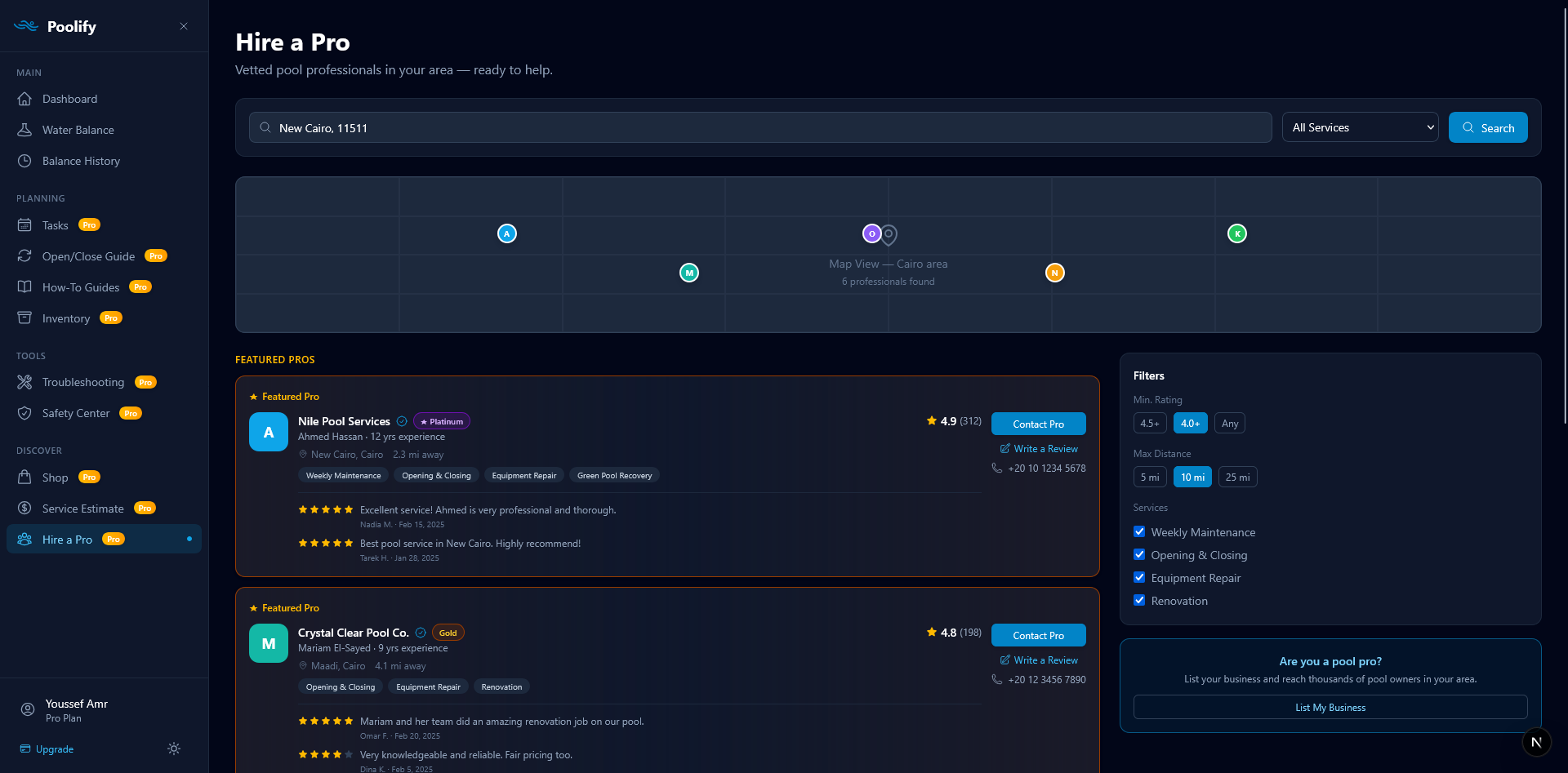Click the Nile Pool Services name
The image size is (1568, 773).
[344, 421]
